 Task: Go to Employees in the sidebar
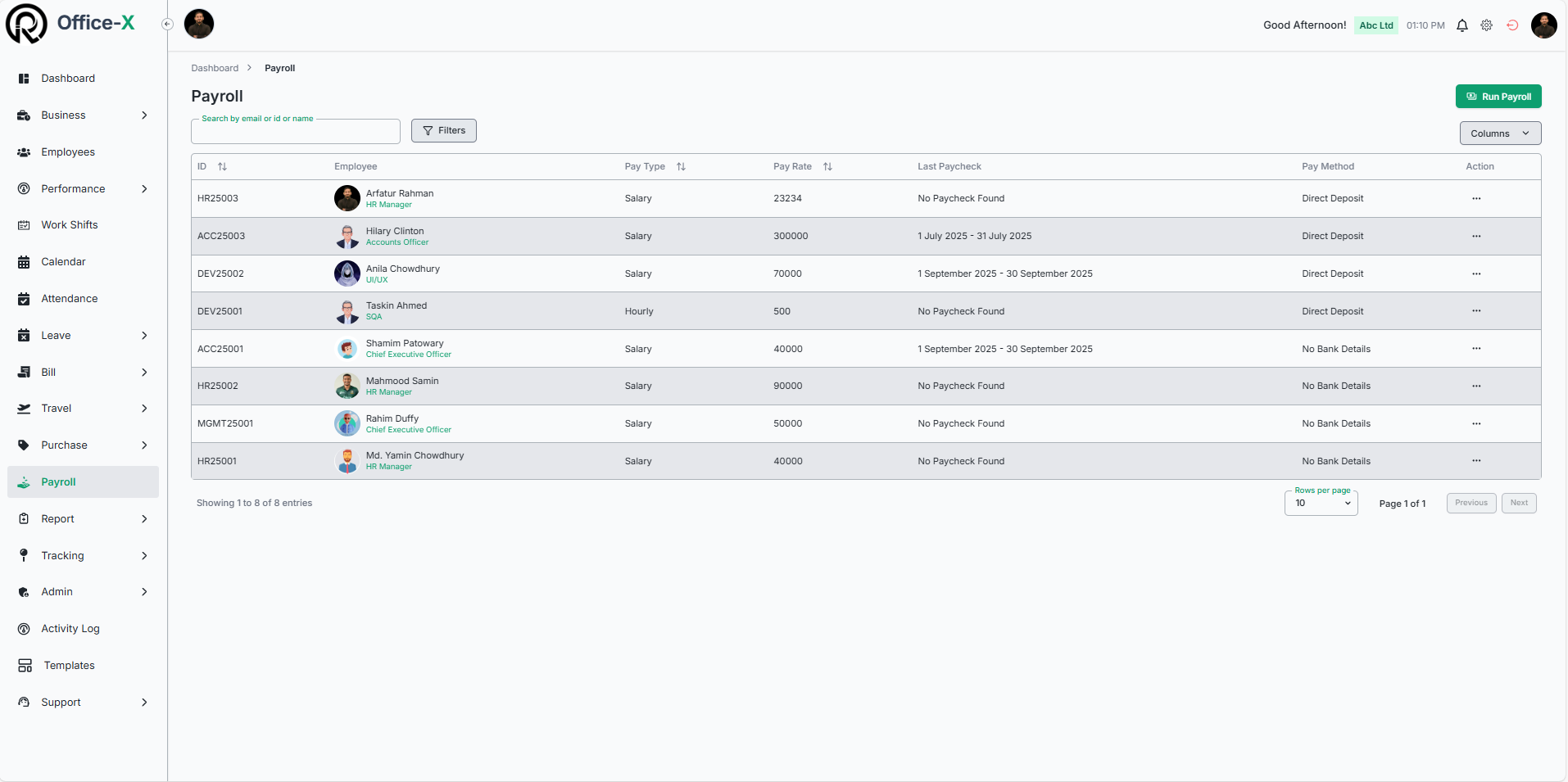pos(68,152)
